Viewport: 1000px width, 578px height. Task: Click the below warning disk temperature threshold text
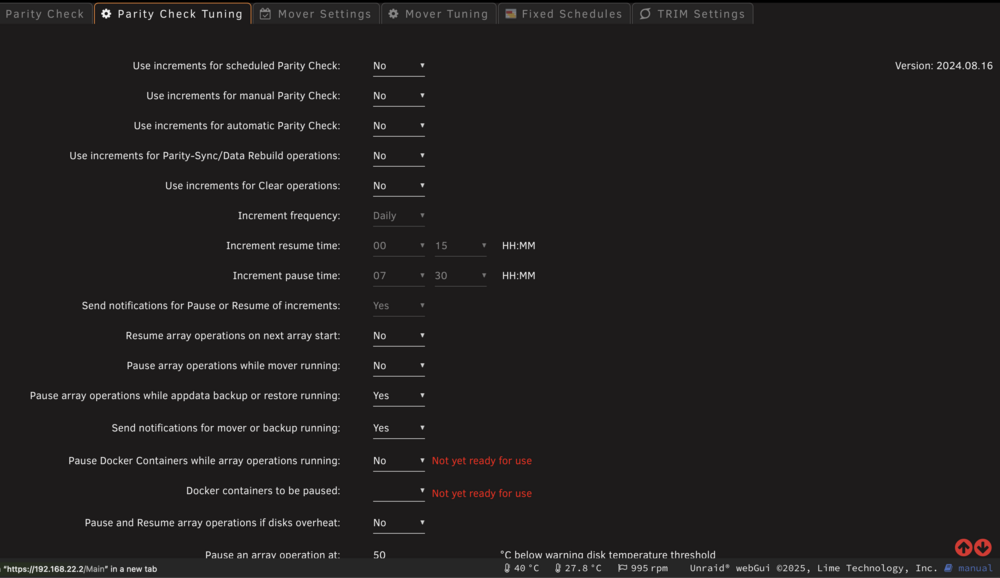tap(608, 554)
